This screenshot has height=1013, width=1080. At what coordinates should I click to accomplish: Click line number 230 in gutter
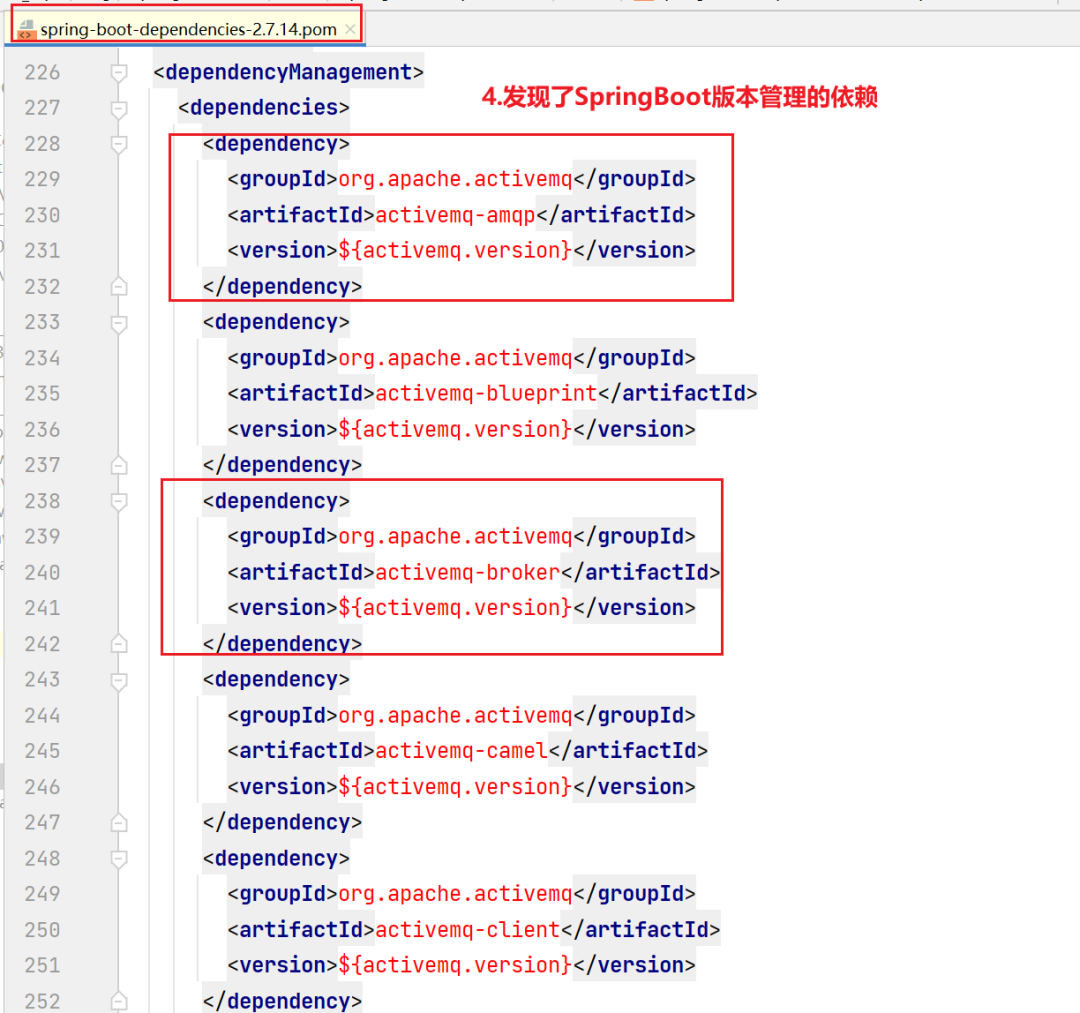click(x=42, y=216)
